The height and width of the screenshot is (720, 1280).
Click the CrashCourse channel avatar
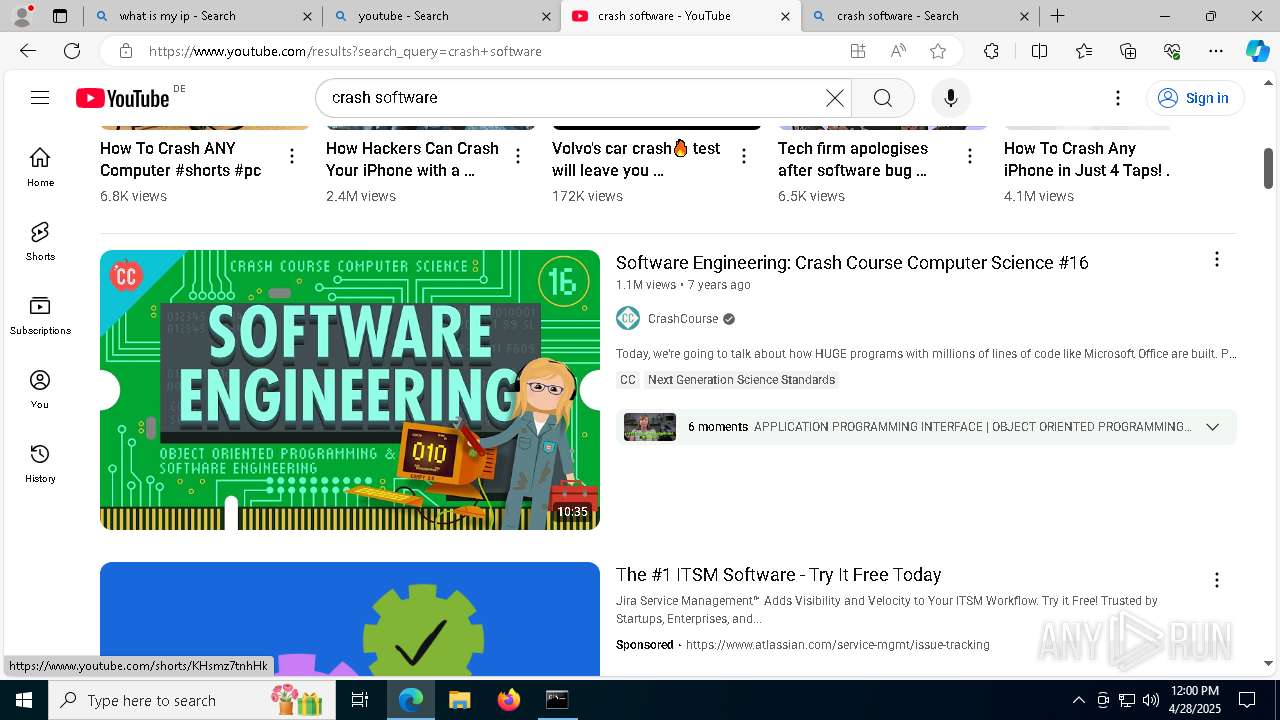[628, 319]
